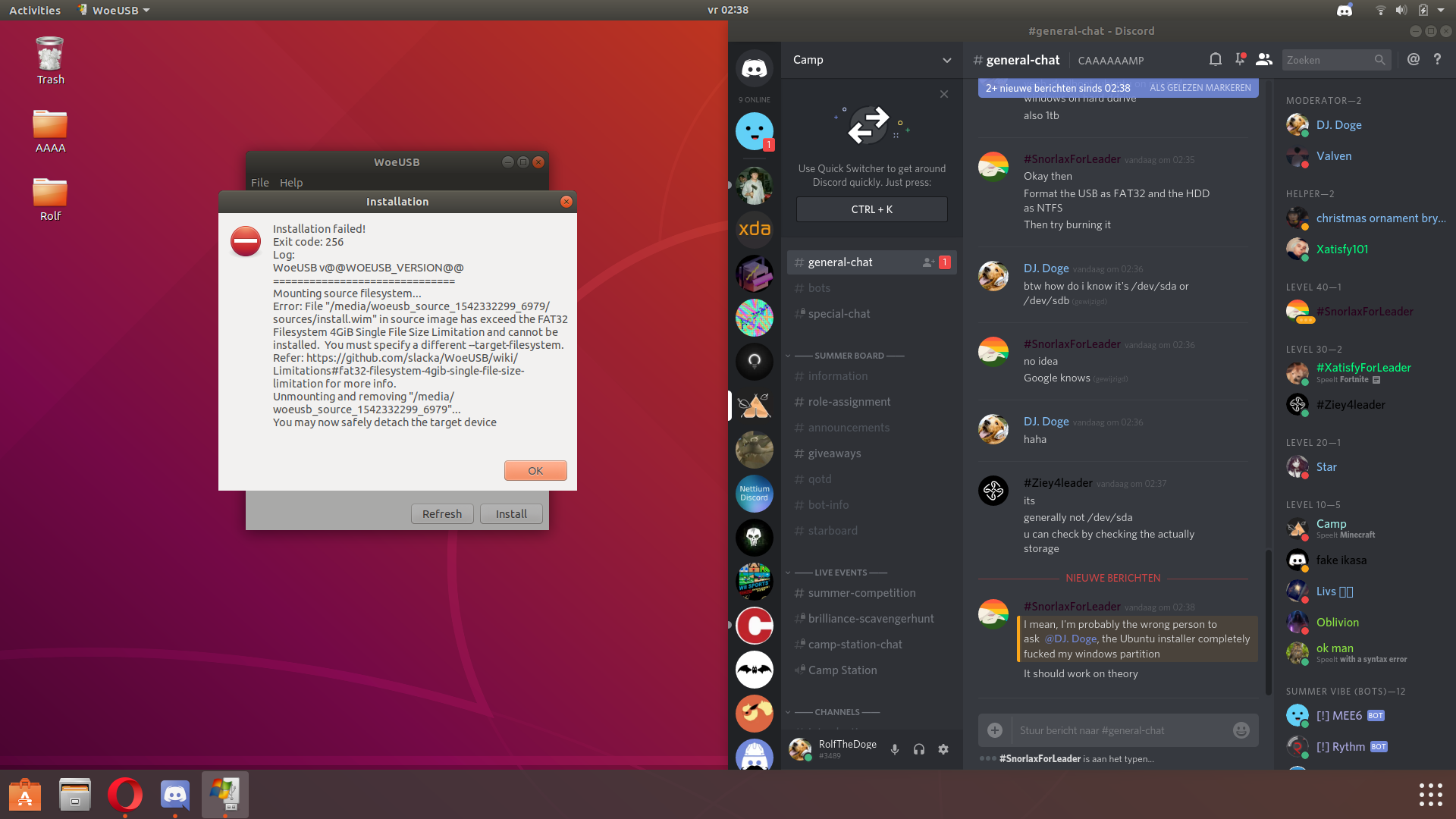Focus the message box for #general-chat
The height and width of the screenshot is (819, 1456).
click(1122, 730)
